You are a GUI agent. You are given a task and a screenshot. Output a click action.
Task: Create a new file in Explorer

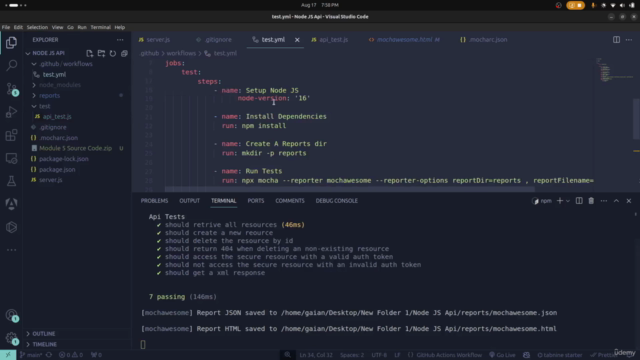[x=89, y=53]
